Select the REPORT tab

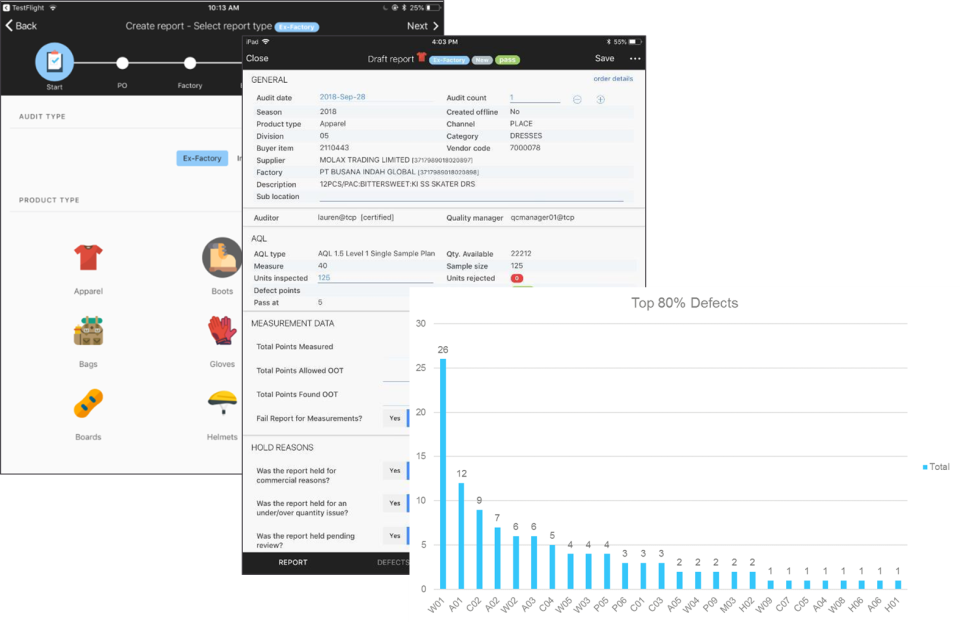click(x=293, y=563)
